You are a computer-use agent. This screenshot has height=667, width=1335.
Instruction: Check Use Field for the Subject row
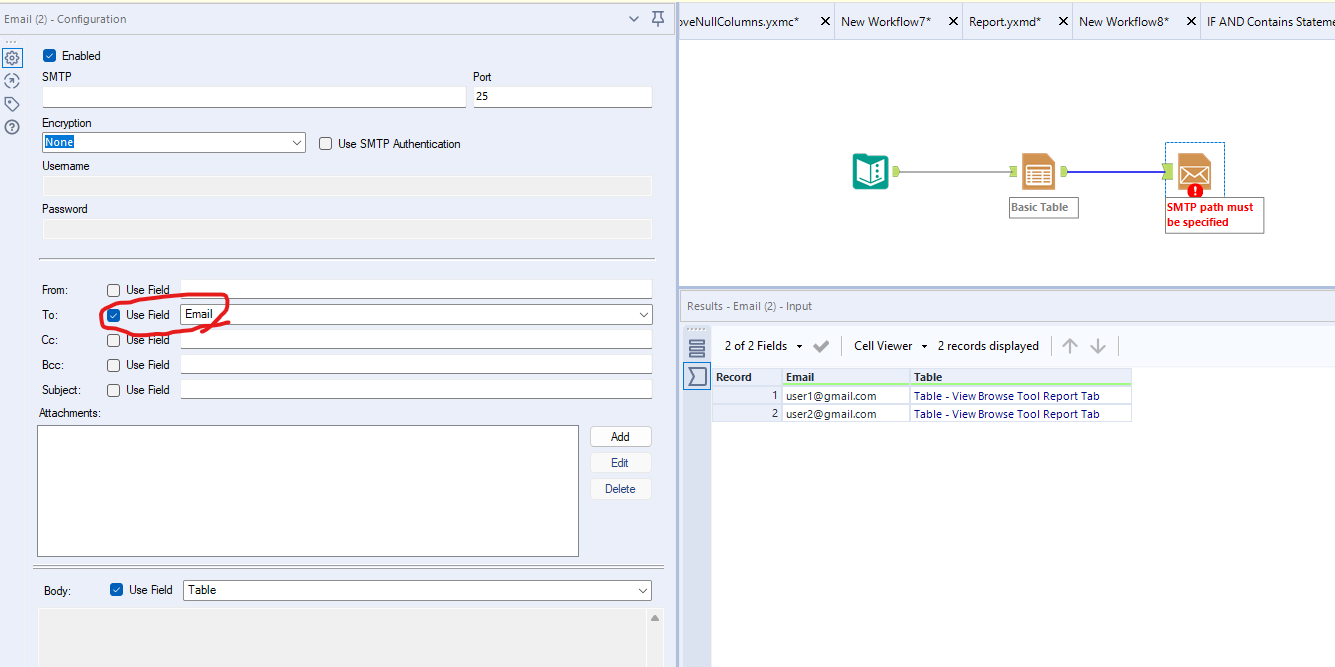(113, 390)
